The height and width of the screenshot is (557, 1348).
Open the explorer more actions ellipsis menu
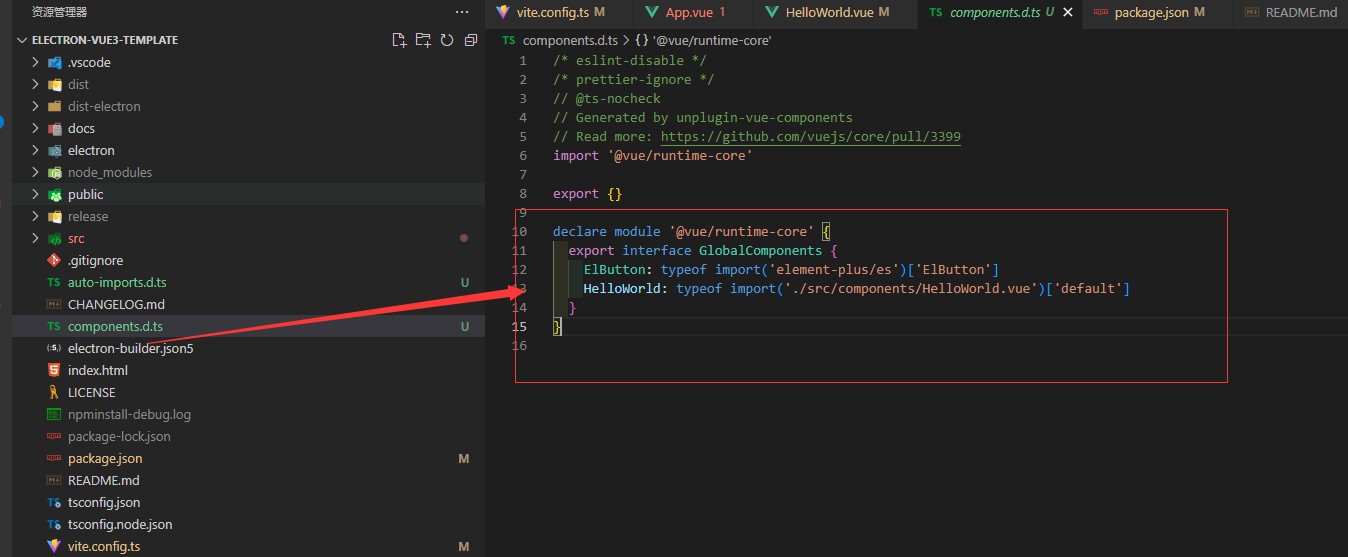point(461,12)
